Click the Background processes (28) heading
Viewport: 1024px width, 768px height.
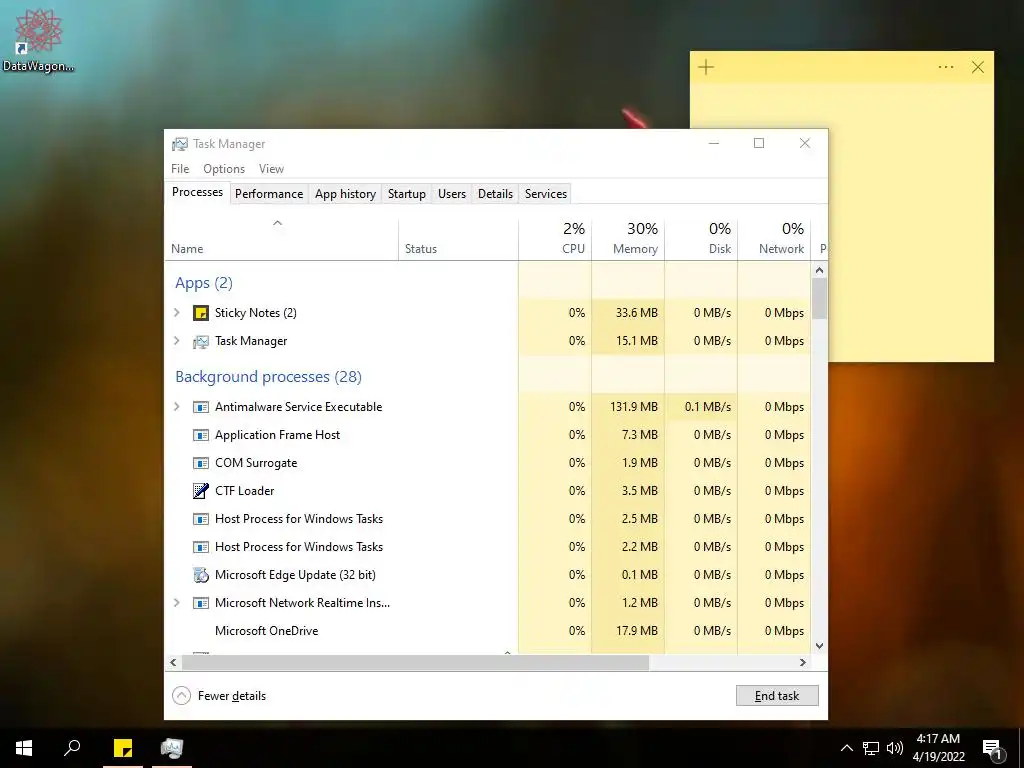268,377
